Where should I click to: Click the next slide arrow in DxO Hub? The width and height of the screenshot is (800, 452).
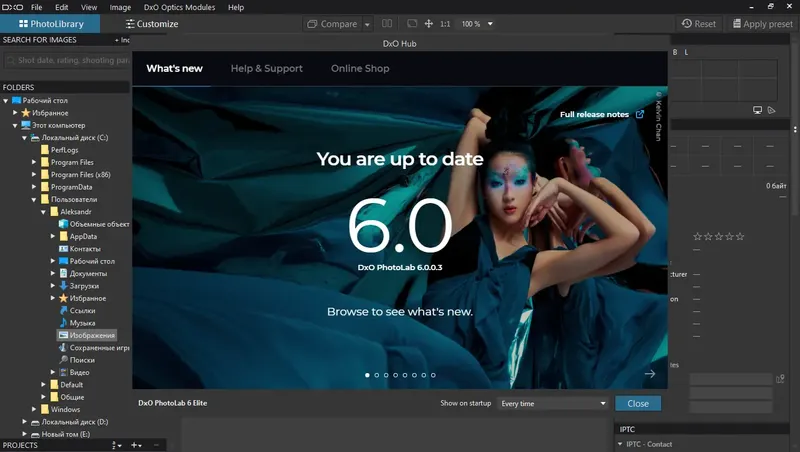tap(649, 373)
